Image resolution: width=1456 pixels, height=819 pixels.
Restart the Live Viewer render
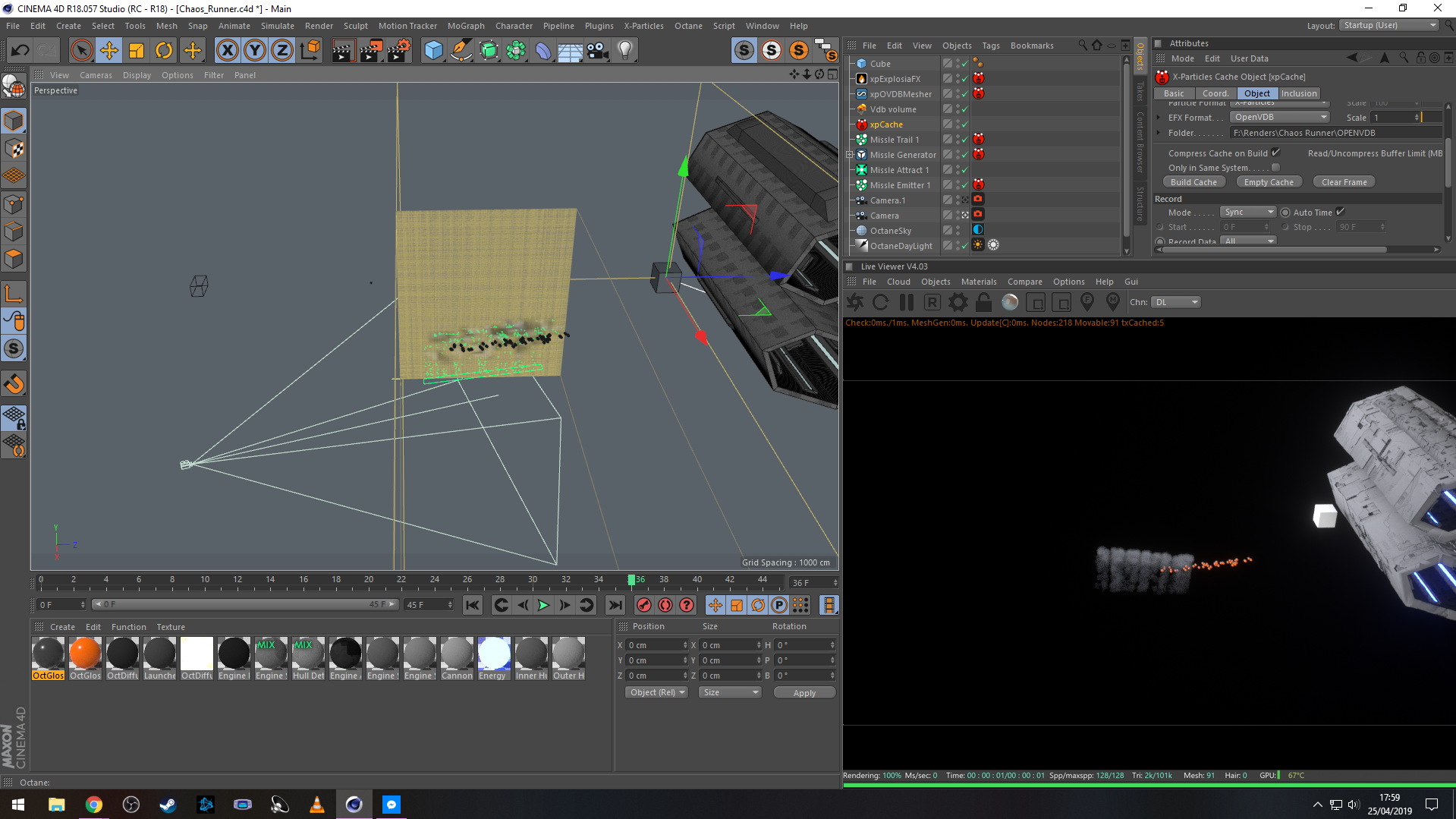[880, 302]
